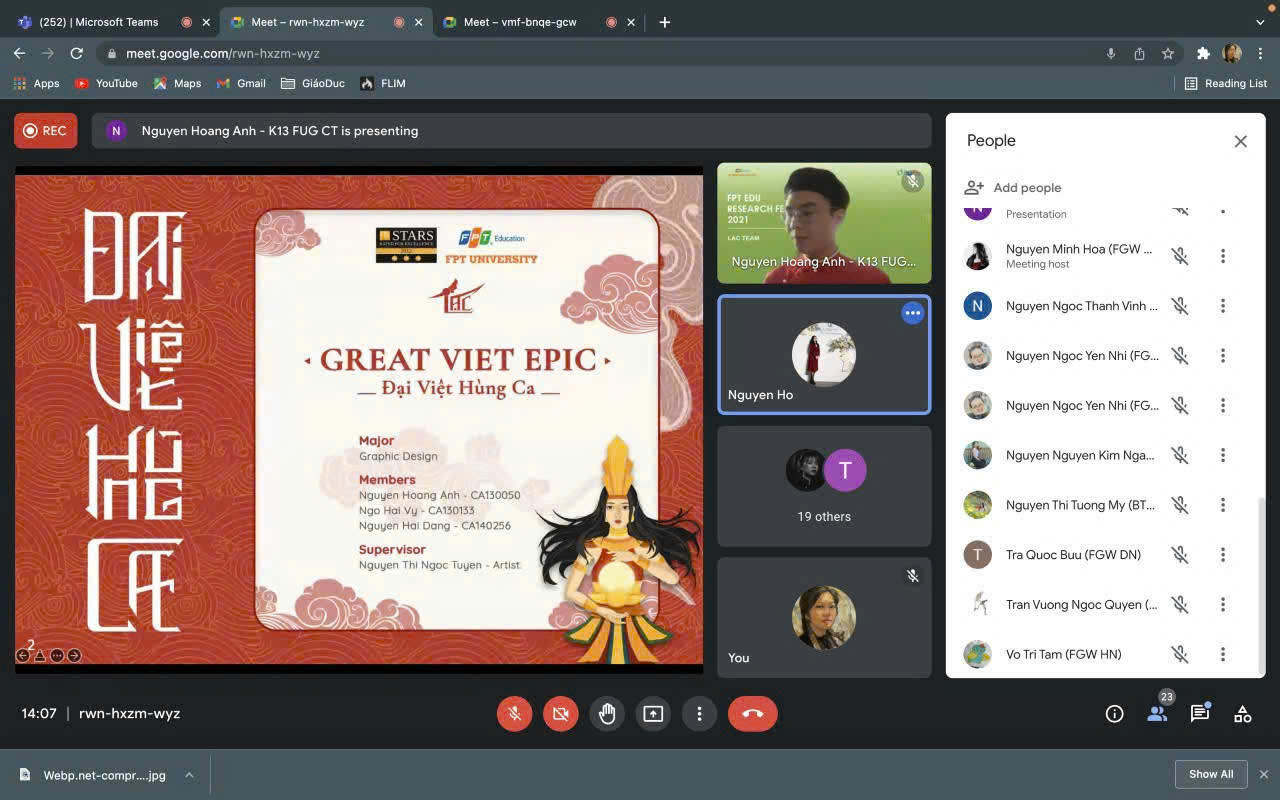Go to previous slide arrow in presentation

click(x=23, y=656)
